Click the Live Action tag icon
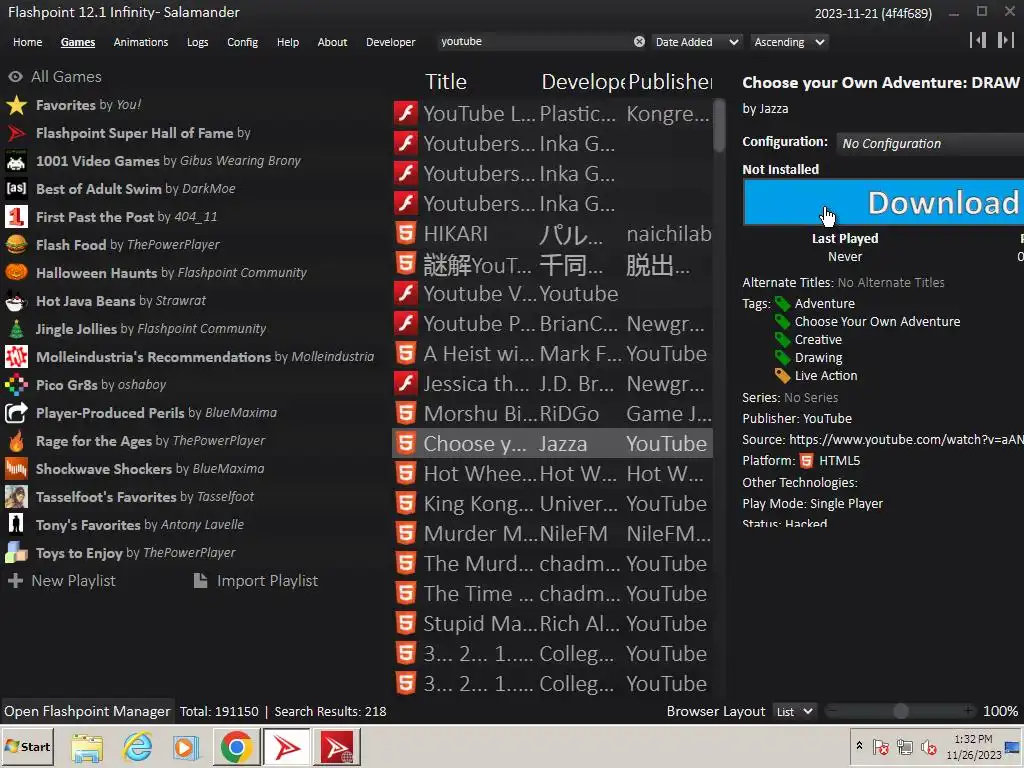1024x768 pixels. point(782,376)
